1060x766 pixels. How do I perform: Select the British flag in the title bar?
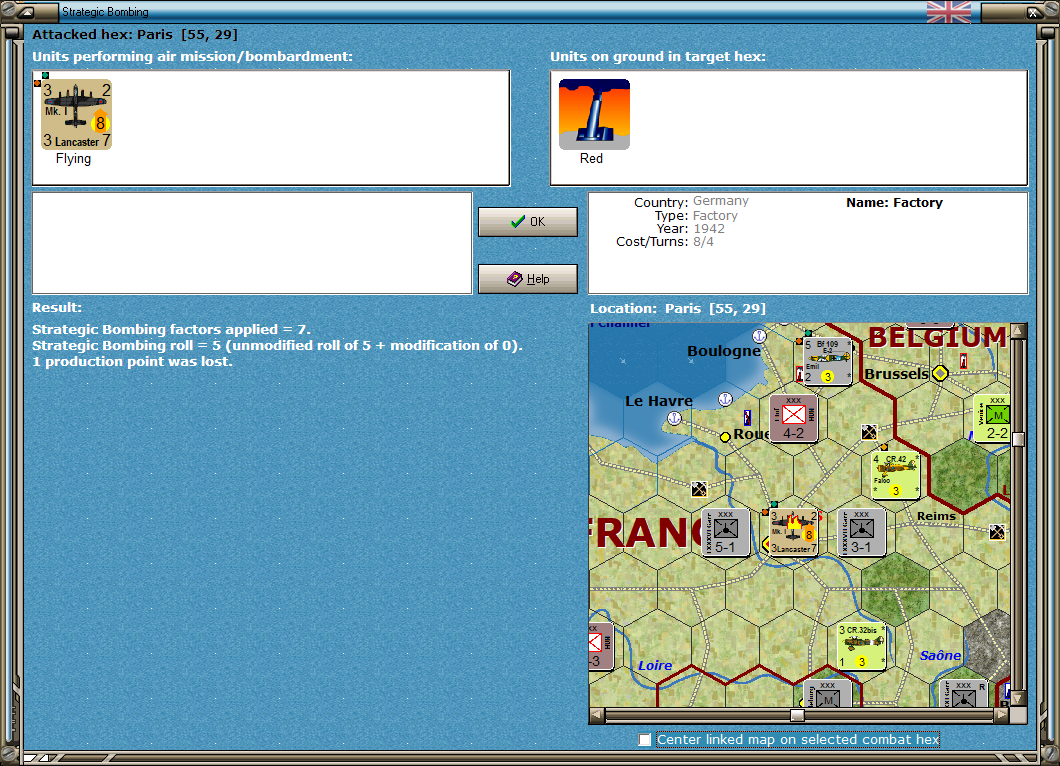pos(948,12)
